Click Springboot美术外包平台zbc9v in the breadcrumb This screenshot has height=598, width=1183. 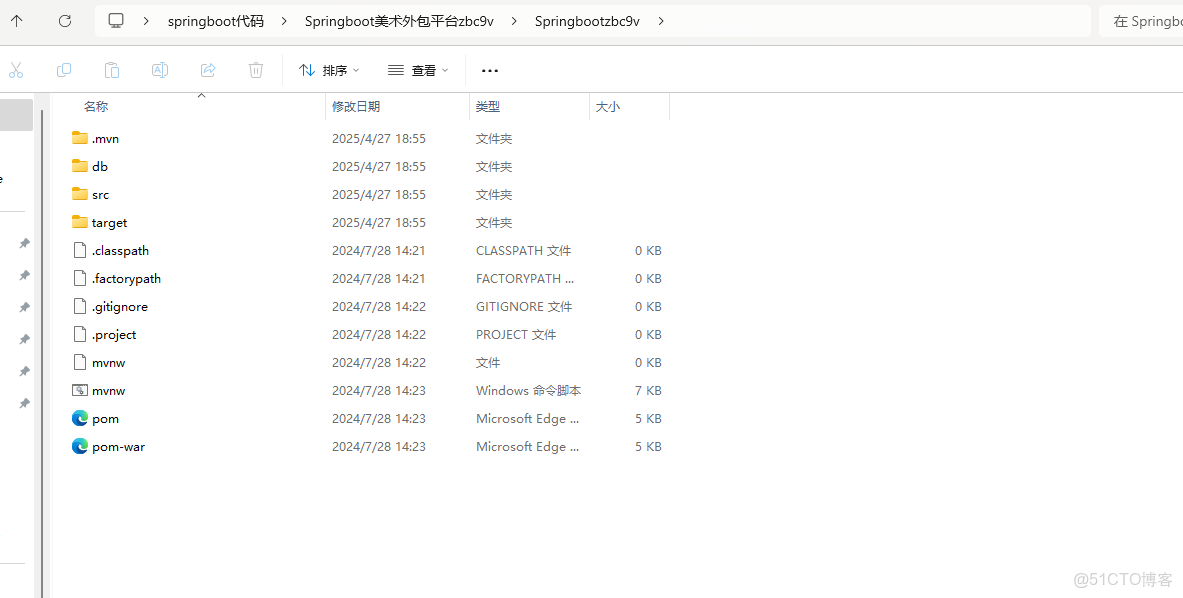pos(398,20)
